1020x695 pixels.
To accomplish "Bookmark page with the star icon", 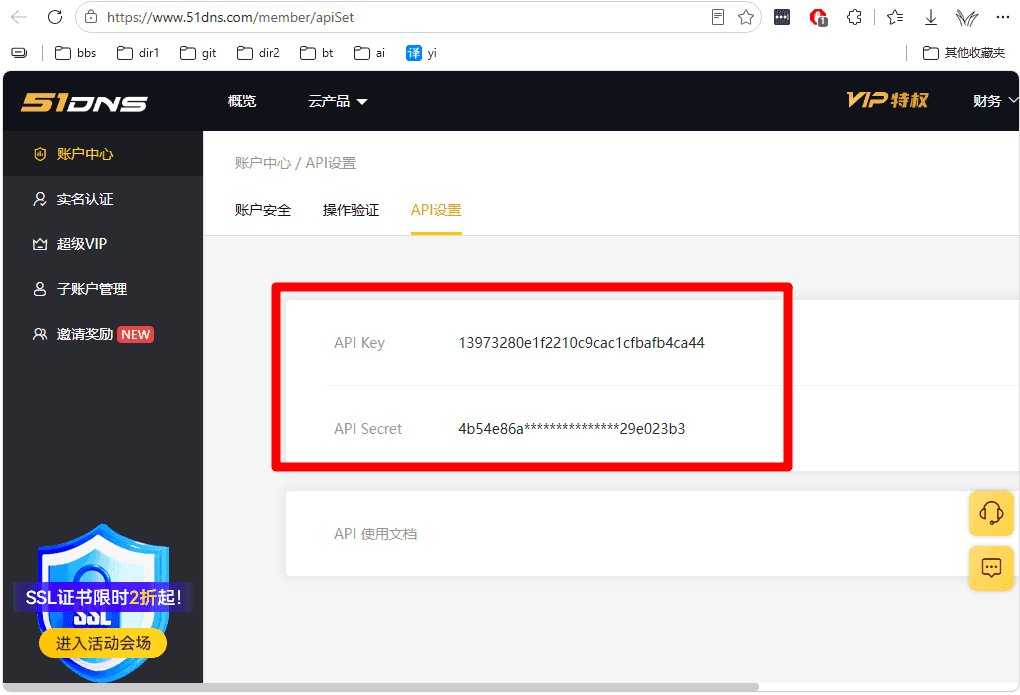I will pos(746,17).
